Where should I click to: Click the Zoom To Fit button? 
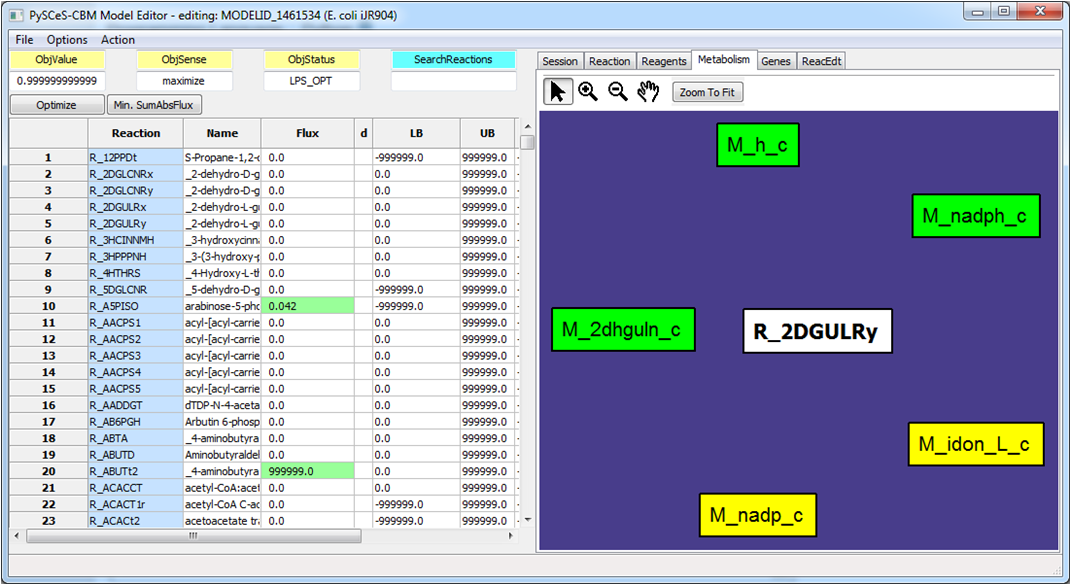(707, 91)
